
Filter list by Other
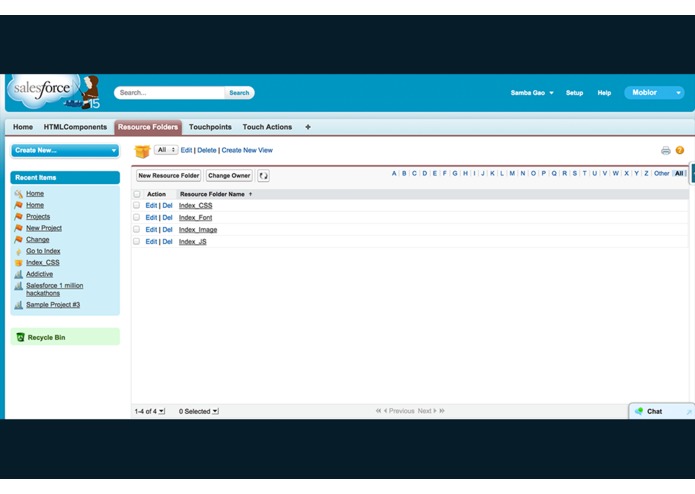pyautogui.click(x=661, y=173)
